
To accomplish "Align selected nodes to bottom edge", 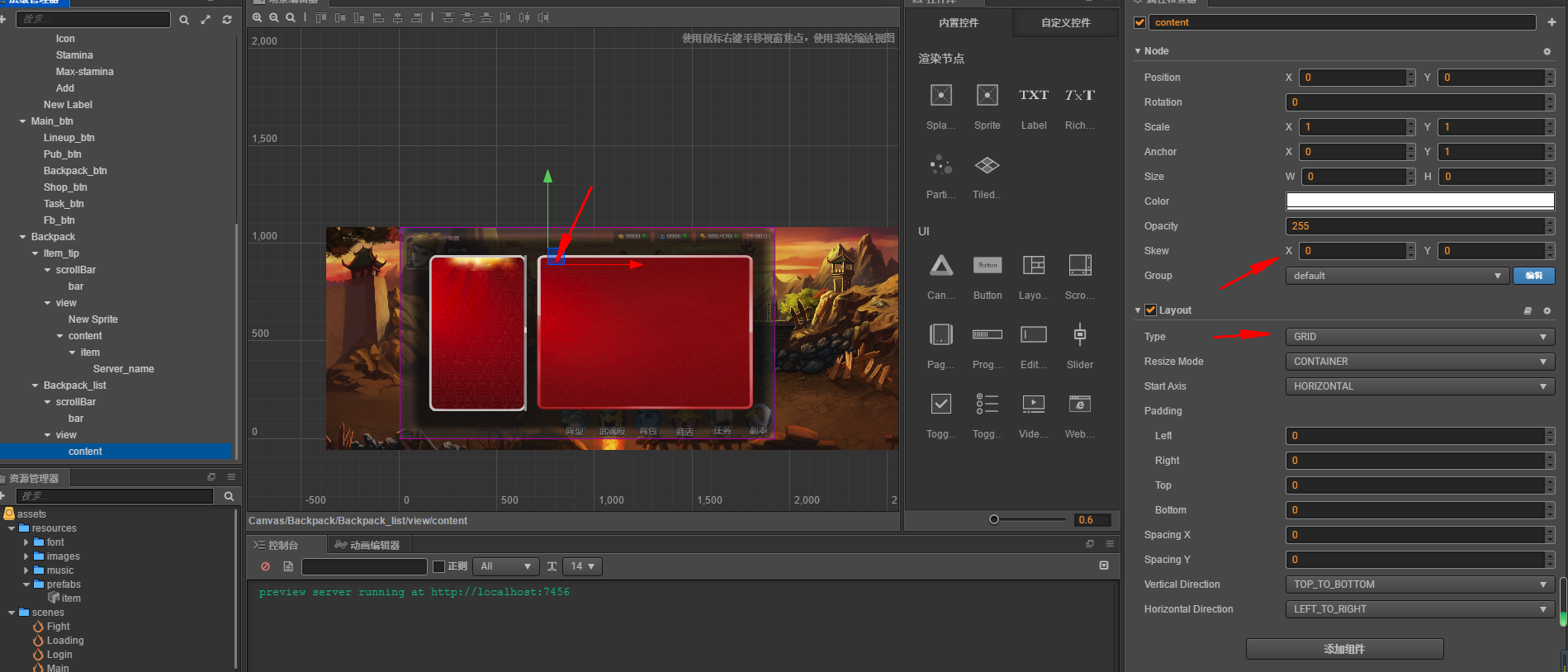I will click(359, 17).
